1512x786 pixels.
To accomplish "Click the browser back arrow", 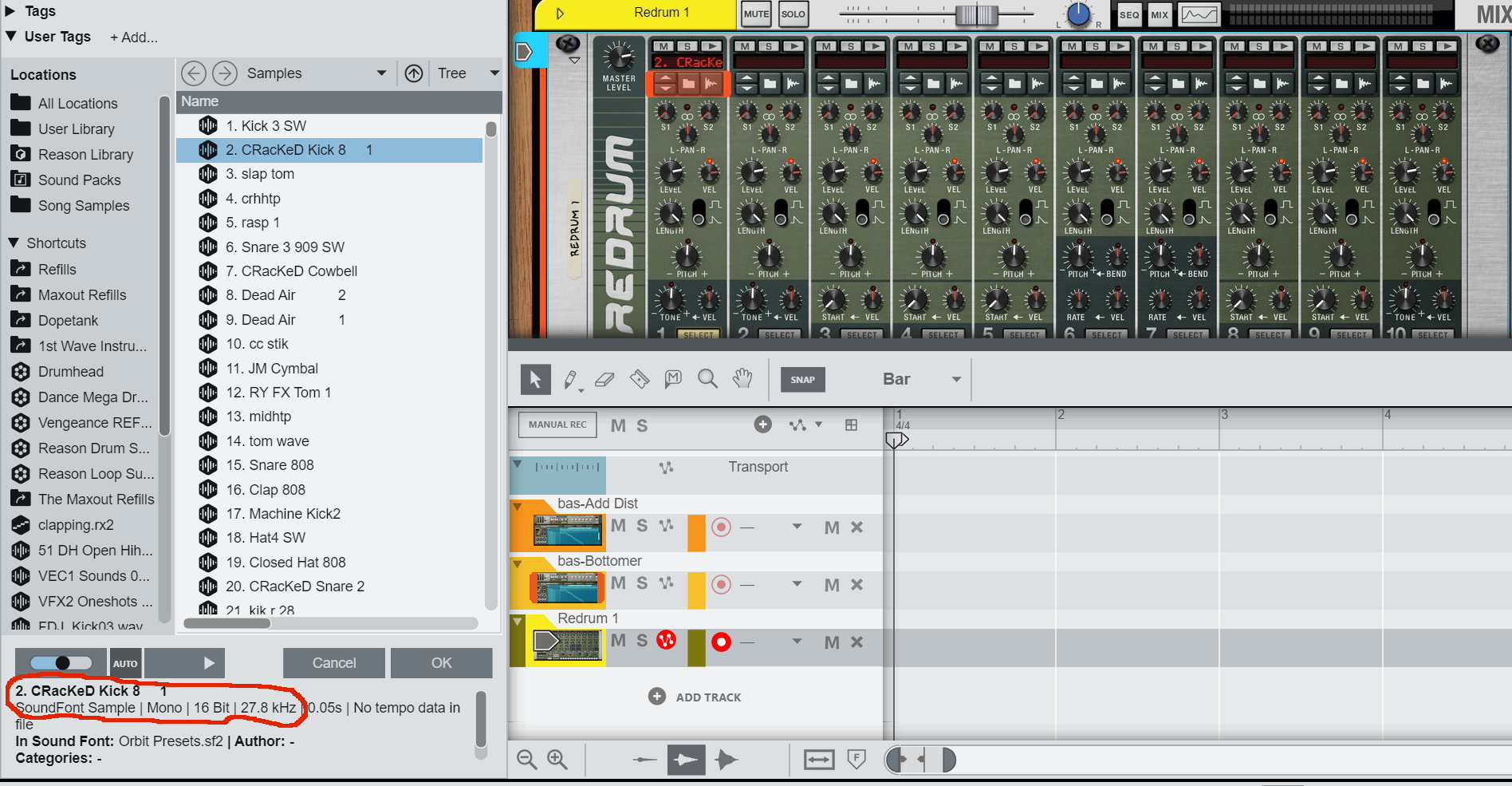I will 193,73.
